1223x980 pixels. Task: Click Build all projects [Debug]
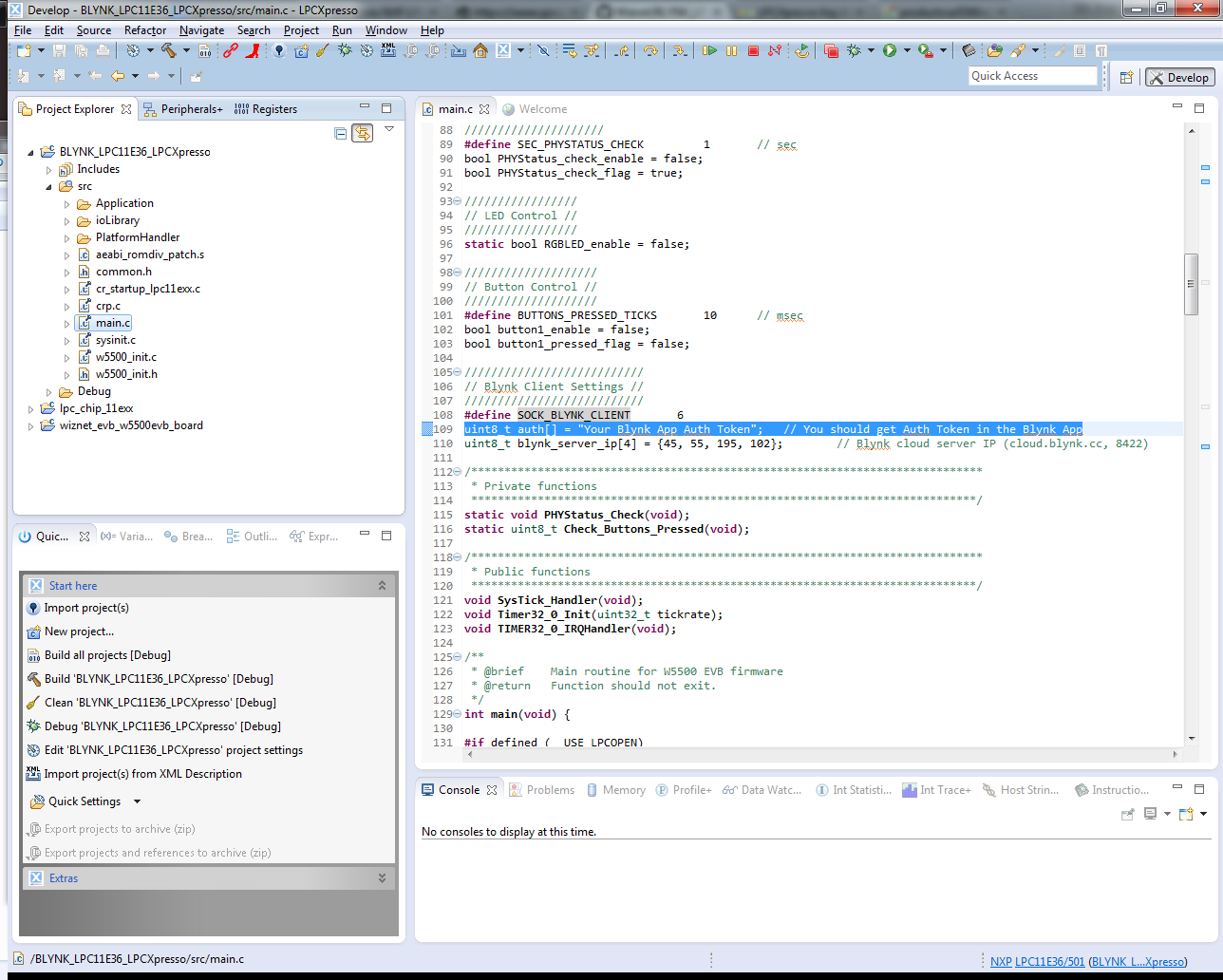point(107,655)
